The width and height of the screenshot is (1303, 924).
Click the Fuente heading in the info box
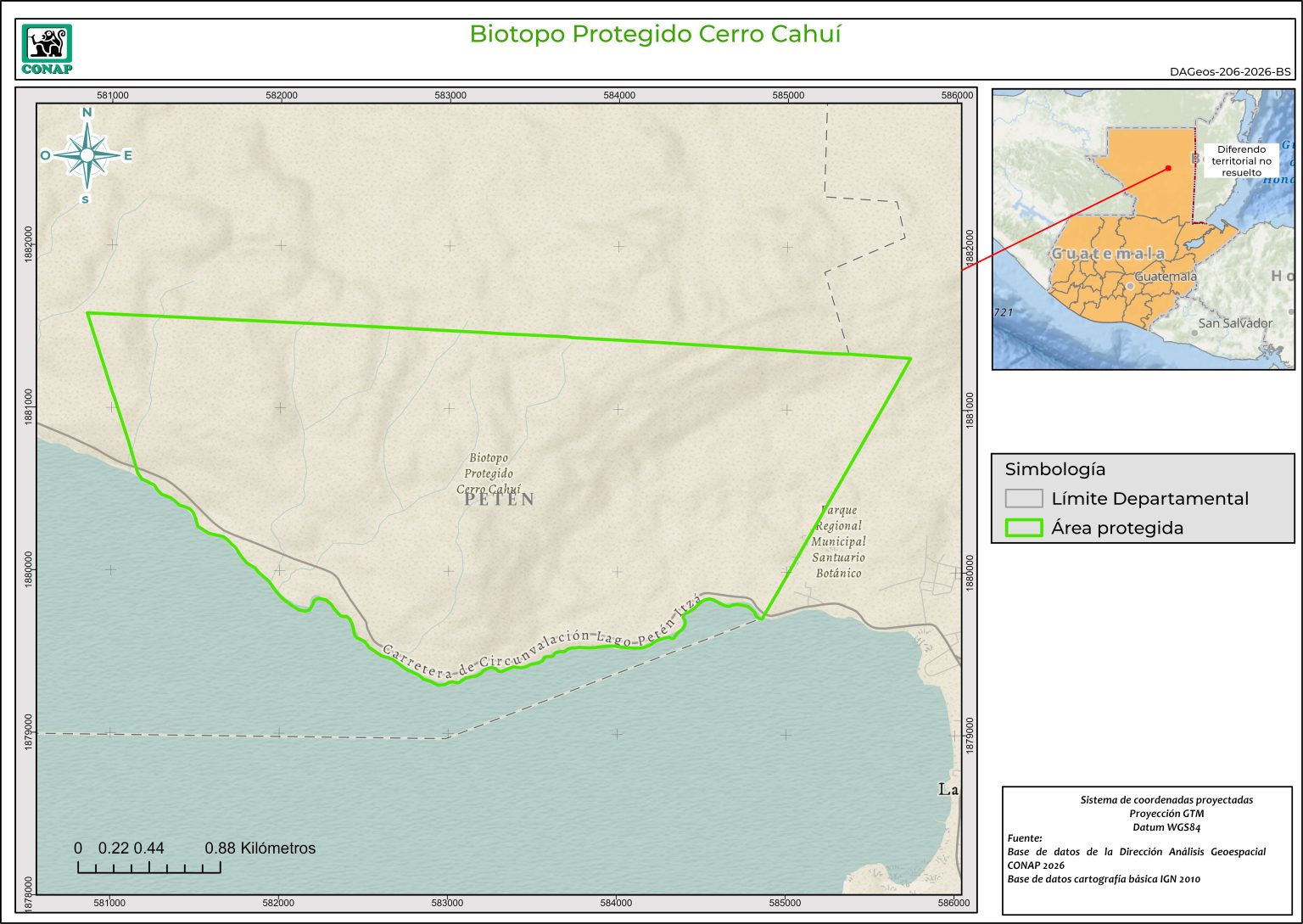coord(1025,838)
